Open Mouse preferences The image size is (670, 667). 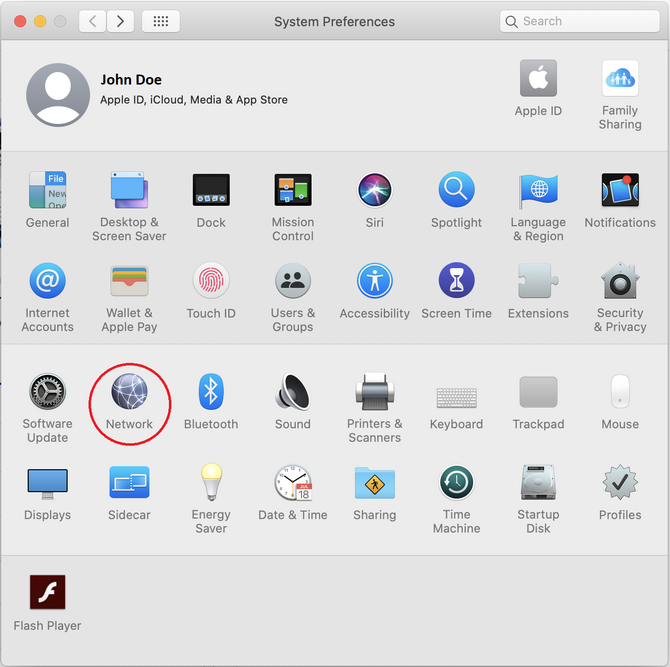[x=620, y=391]
